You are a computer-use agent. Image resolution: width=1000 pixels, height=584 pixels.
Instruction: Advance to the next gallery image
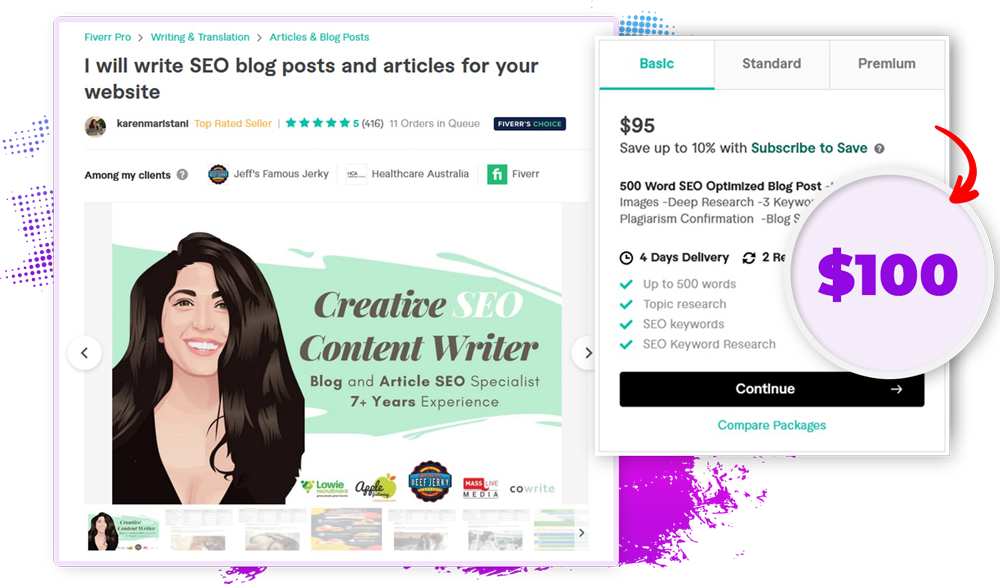(587, 353)
